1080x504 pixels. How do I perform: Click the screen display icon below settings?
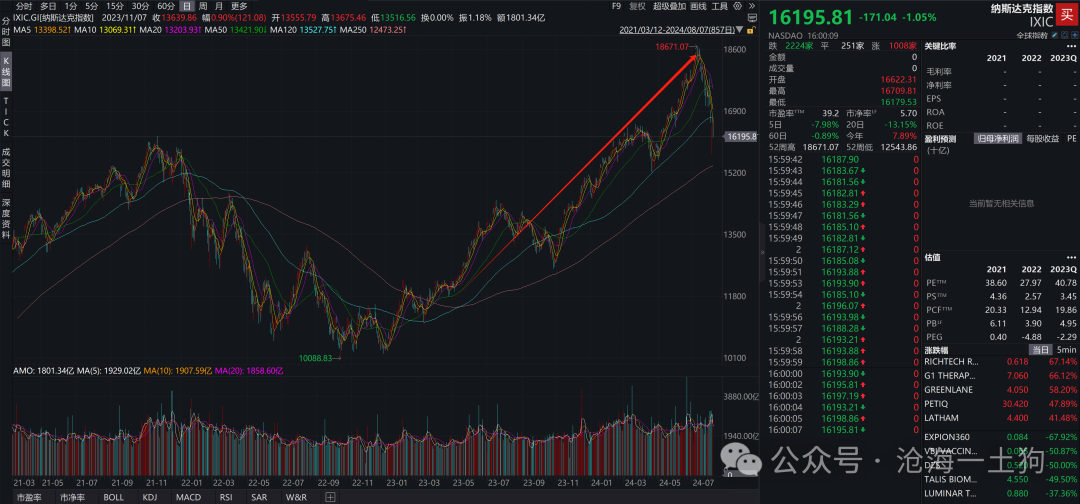tap(752, 18)
